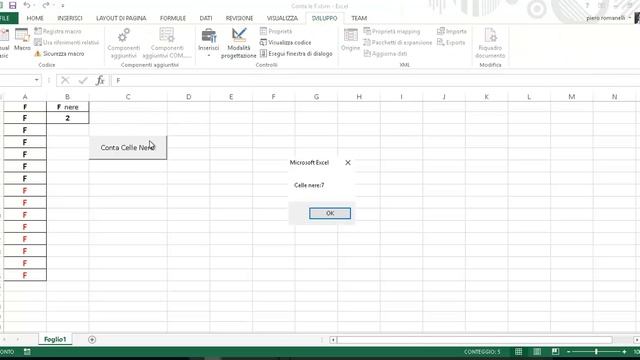Click the horizontal scrollbar left arrow
The image size is (640, 360).
tap(333, 340)
